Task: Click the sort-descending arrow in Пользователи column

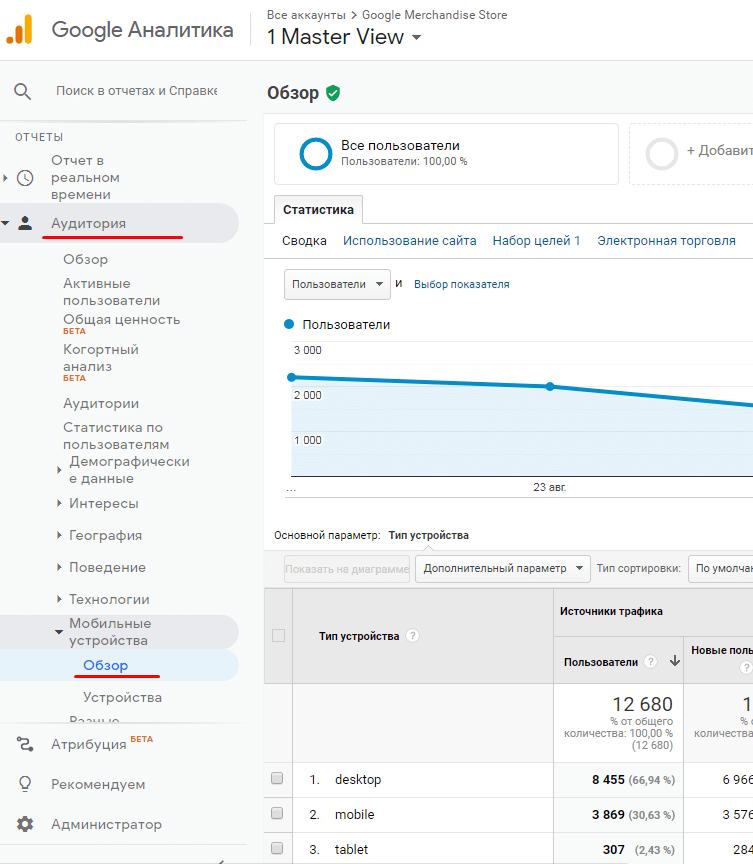Action: pos(674,661)
